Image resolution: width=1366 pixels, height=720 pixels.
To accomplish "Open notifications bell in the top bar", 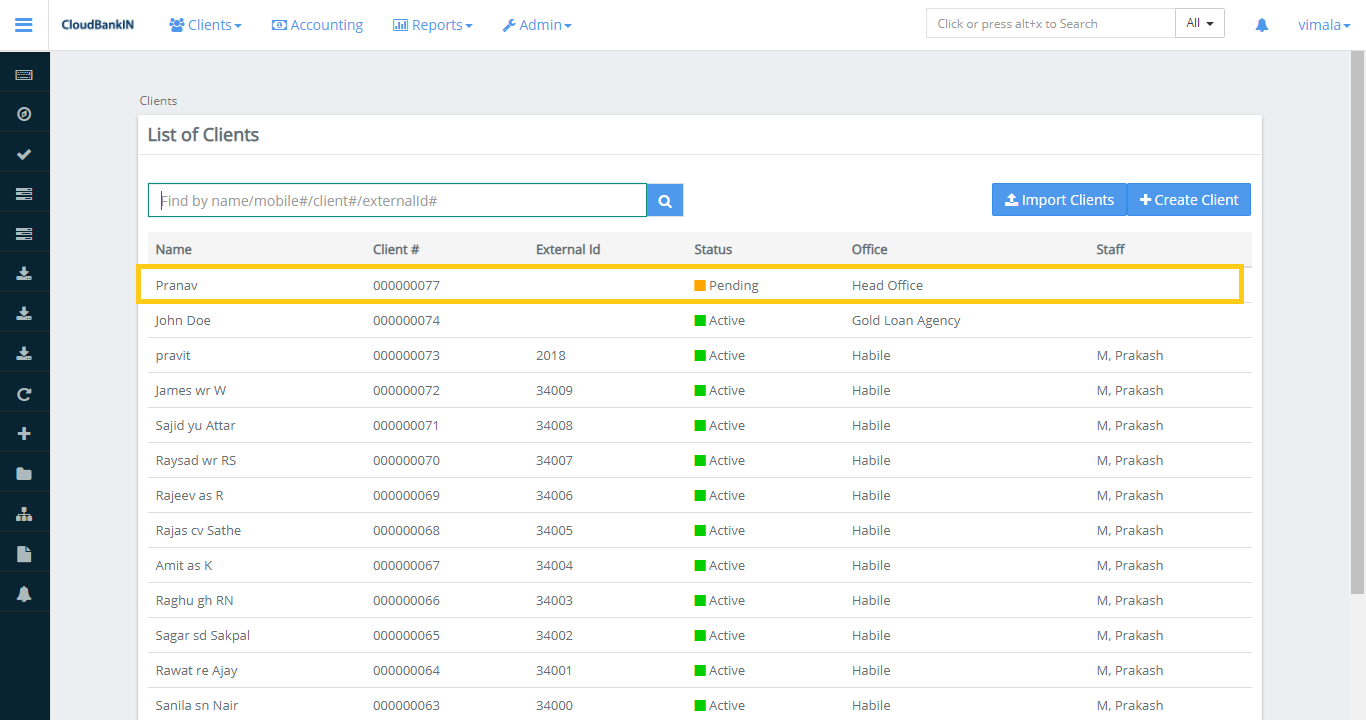I will tap(1261, 25).
